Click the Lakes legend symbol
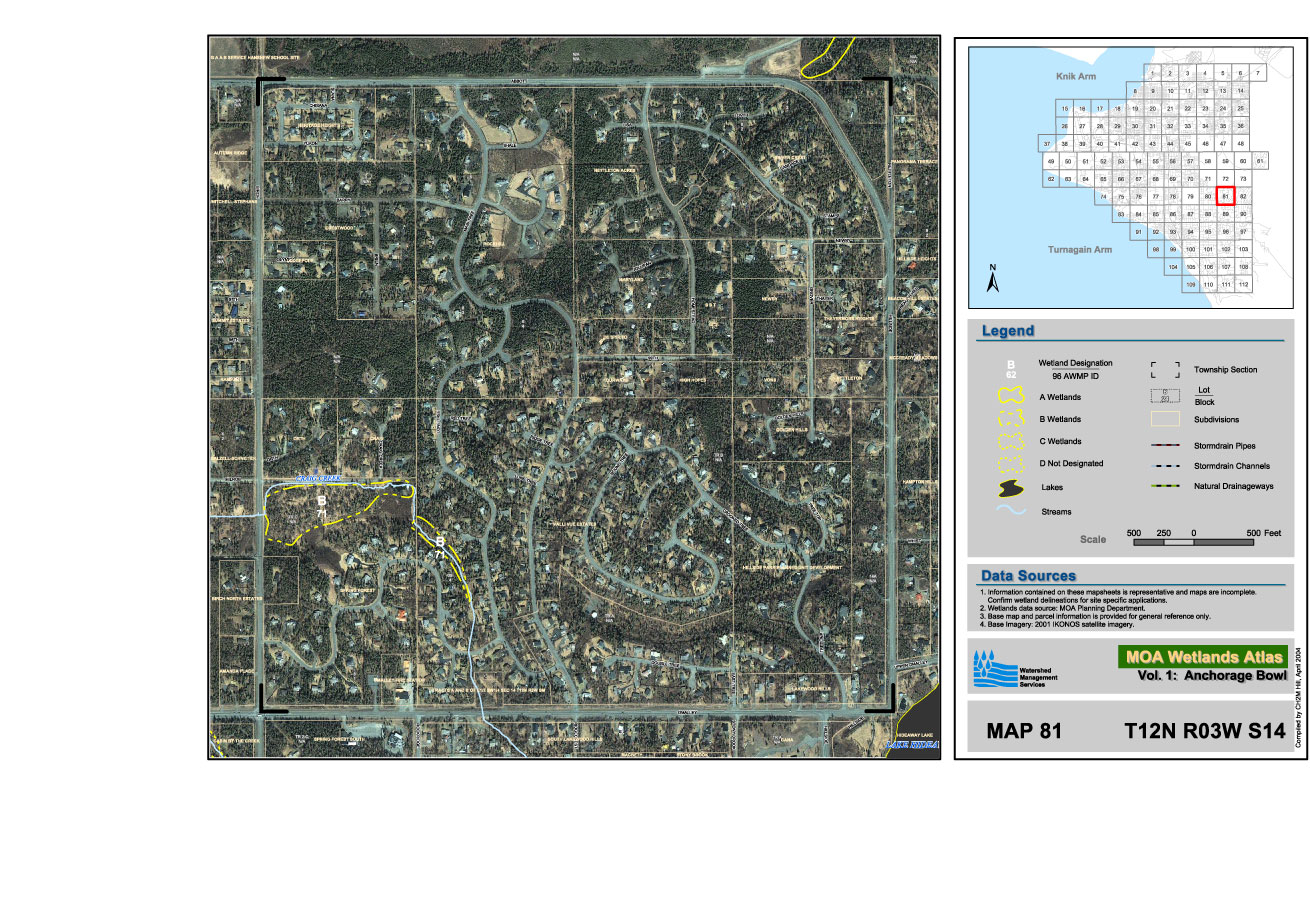 click(x=1011, y=488)
